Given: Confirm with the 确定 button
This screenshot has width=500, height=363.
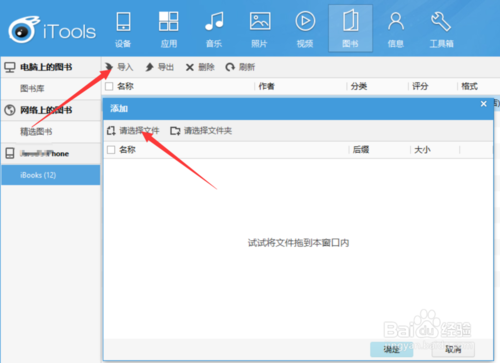Looking at the screenshot, I should click(392, 349).
